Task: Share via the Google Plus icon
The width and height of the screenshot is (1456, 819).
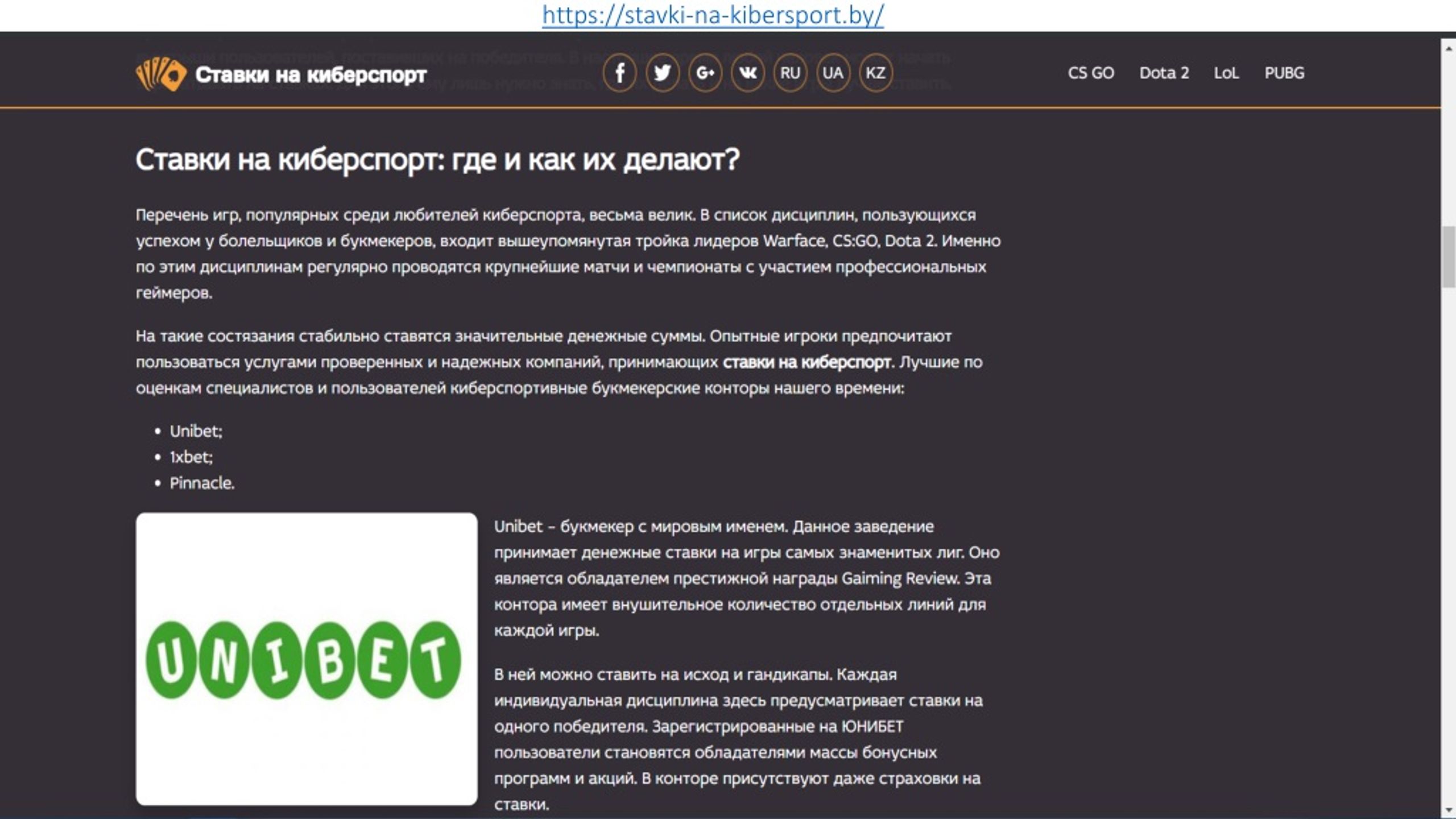Action: 705,73
